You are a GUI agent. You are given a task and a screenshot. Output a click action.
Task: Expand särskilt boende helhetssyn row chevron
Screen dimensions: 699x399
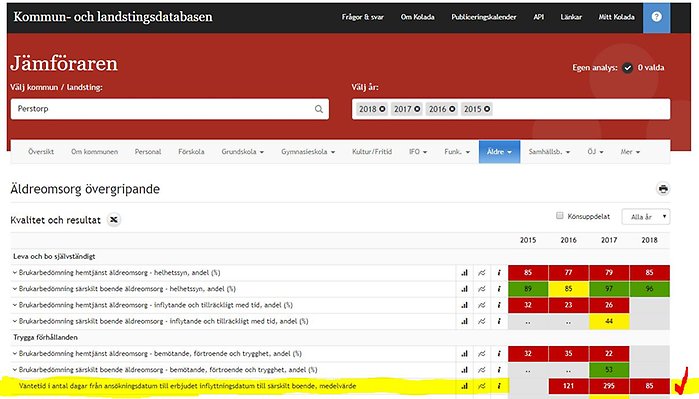(x=15, y=289)
